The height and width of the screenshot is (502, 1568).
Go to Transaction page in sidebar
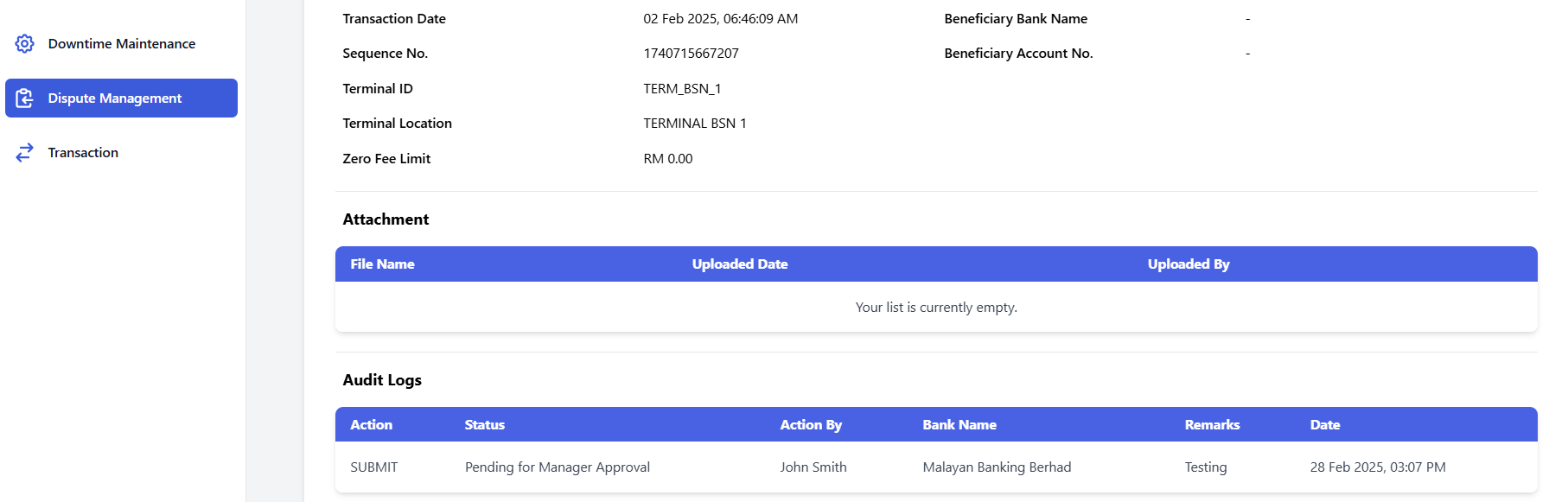click(121, 152)
